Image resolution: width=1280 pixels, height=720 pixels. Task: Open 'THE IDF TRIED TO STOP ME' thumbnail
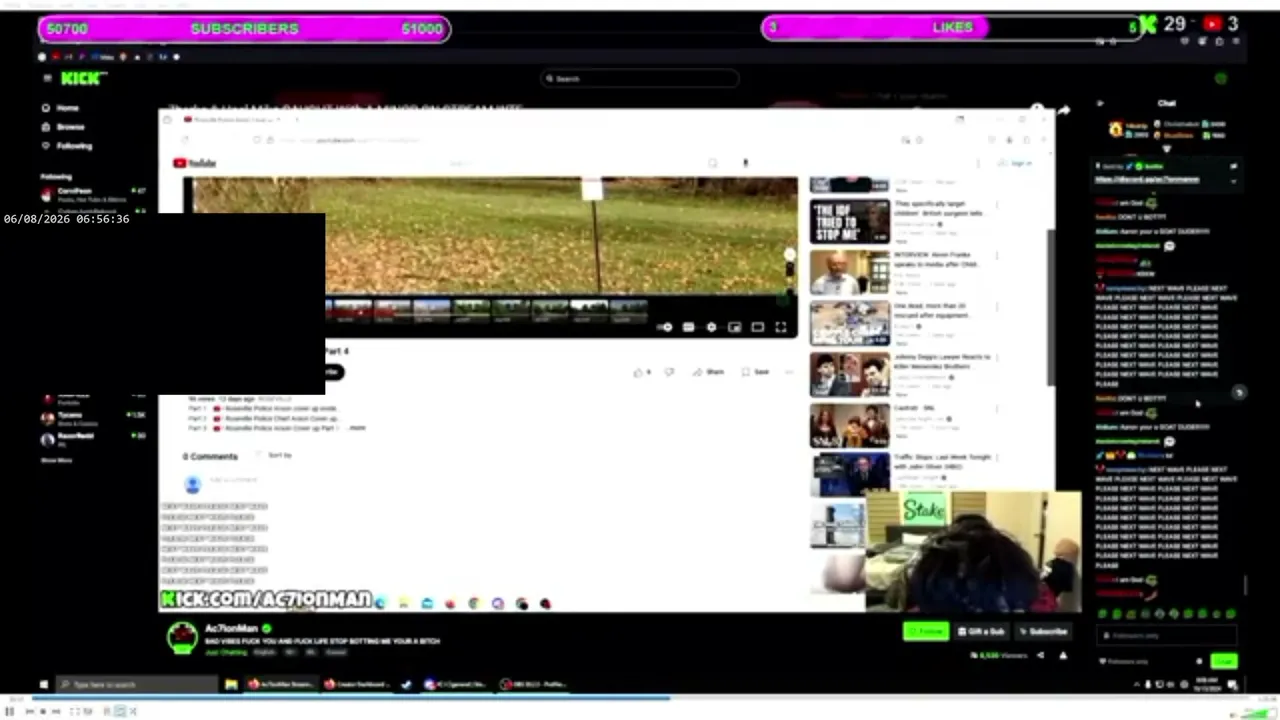pyautogui.click(x=849, y=222)
